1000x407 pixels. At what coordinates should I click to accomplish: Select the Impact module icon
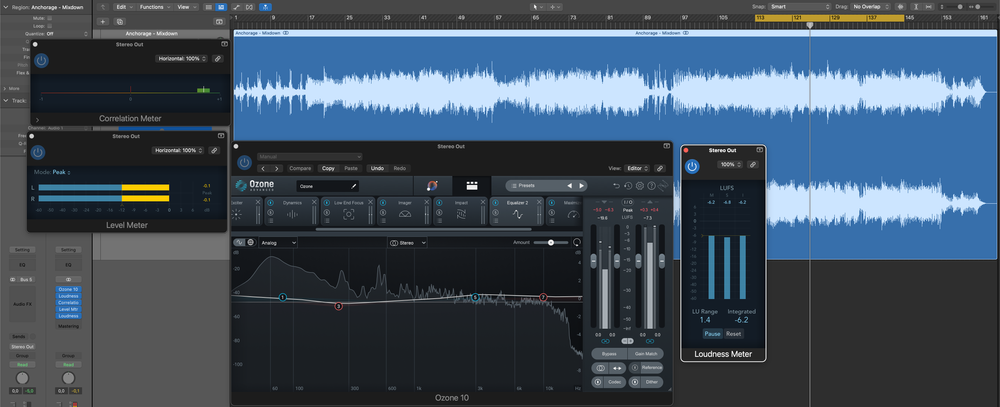tap(461, 214)
